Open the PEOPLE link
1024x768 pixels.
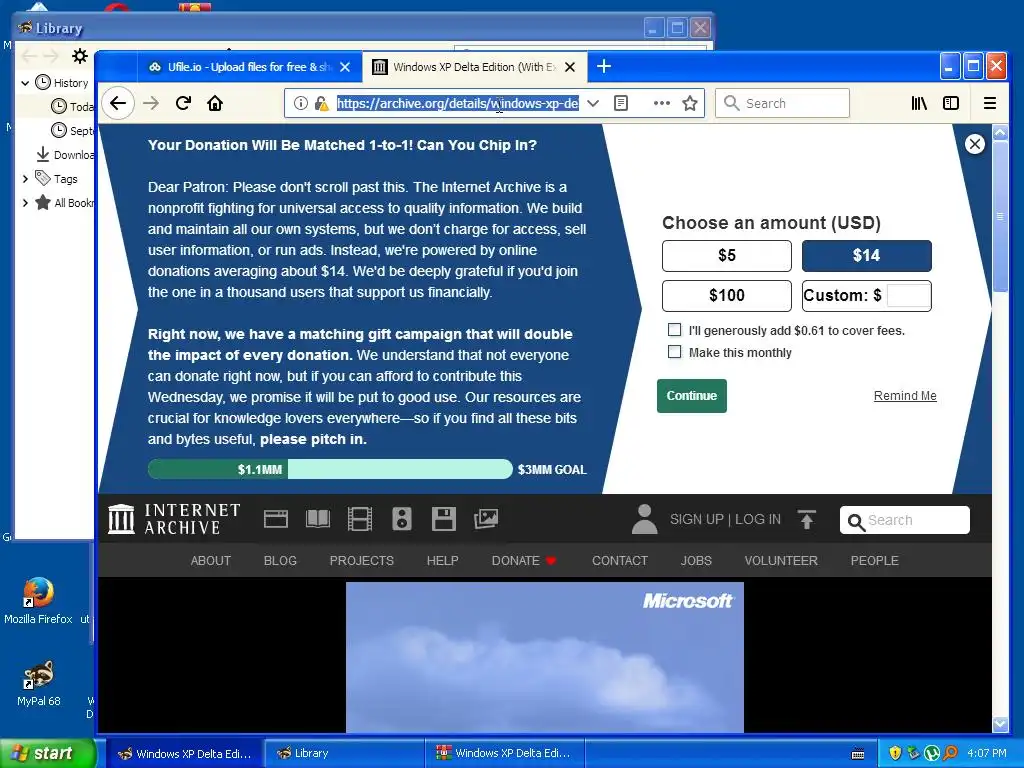(x=874, y=560)
